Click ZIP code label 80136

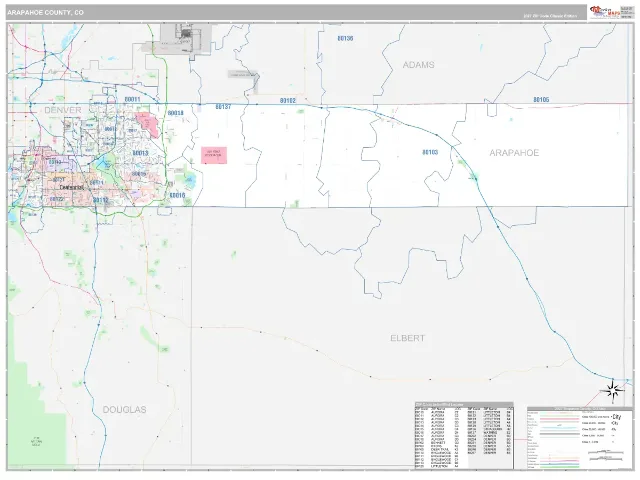click(345, 38)
